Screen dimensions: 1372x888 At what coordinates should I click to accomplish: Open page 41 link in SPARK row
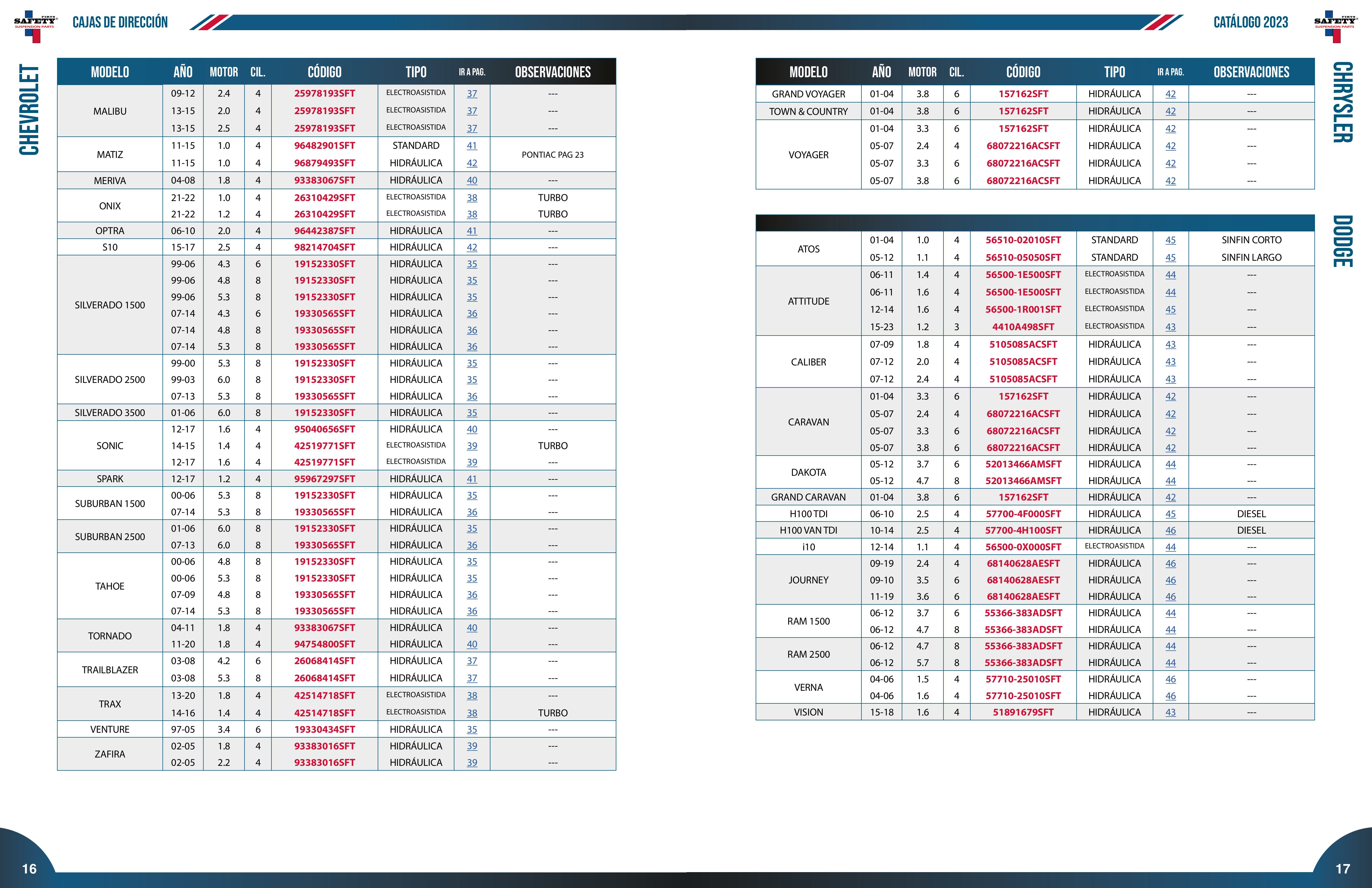[x=472, y=479]
